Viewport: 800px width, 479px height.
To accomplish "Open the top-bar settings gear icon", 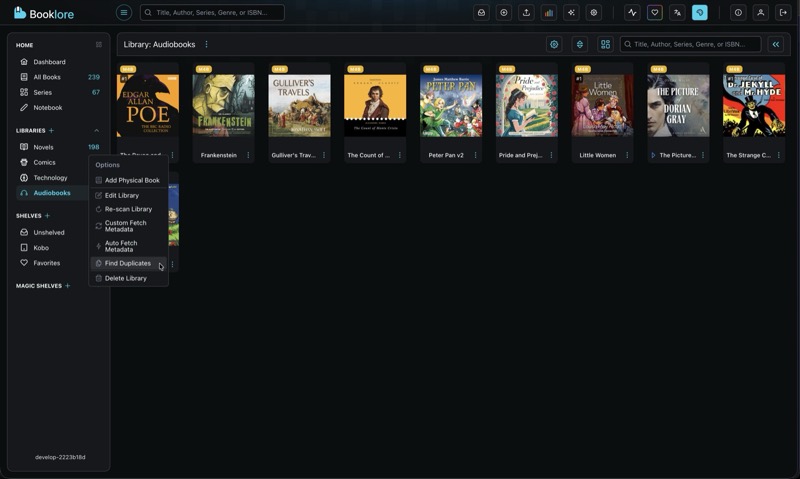I will pos(593,13).
